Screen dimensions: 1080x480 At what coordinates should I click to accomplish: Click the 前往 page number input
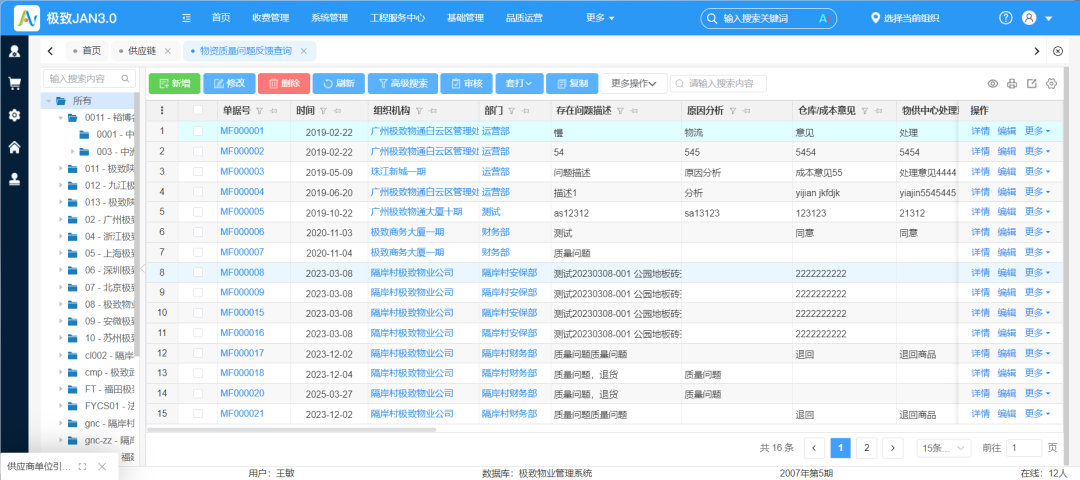[1024, 448]
